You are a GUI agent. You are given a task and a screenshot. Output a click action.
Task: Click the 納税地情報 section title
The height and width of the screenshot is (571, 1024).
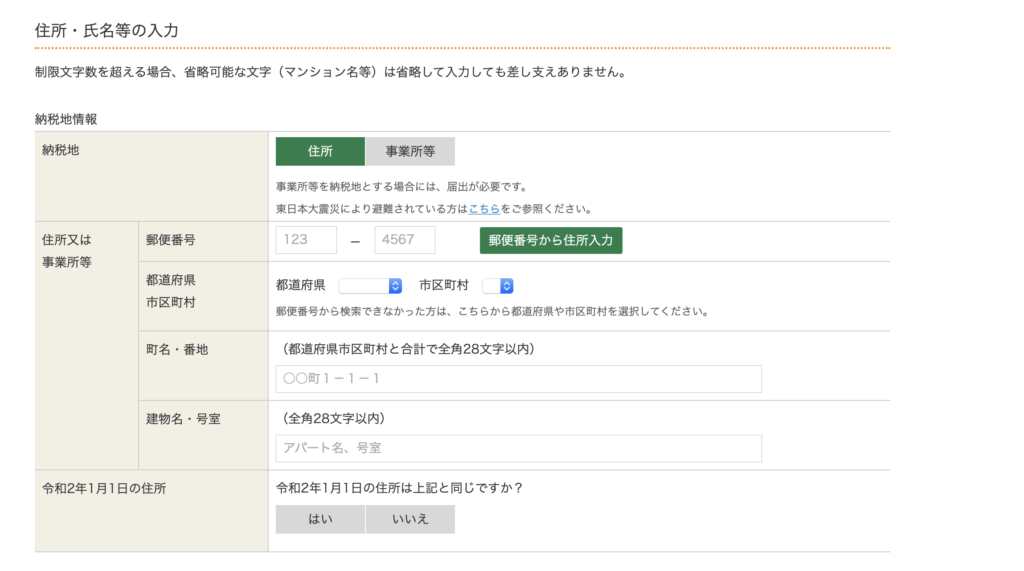(66, 119)
